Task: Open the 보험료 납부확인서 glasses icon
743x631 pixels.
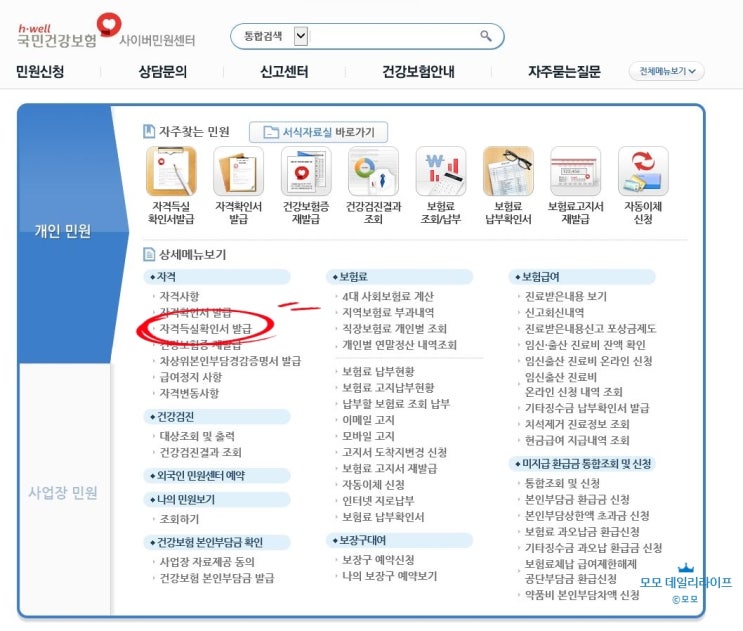Action: tap(508, 171)
